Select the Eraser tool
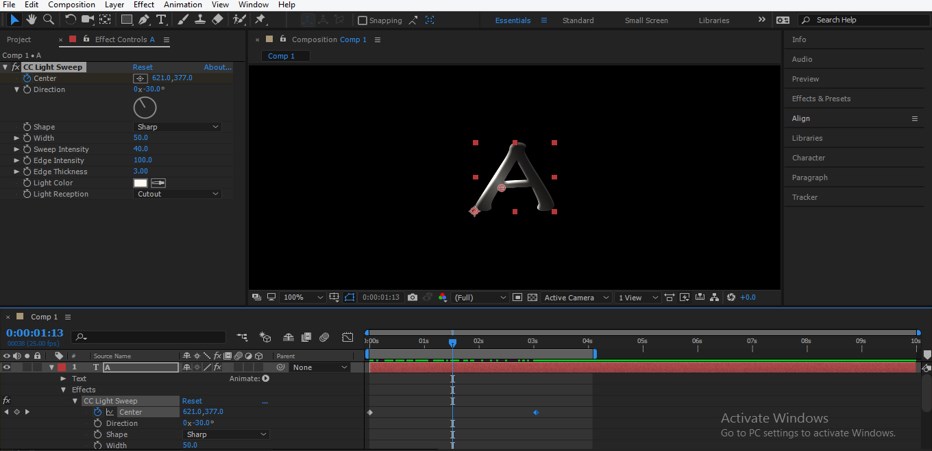 tap(217, 19)
